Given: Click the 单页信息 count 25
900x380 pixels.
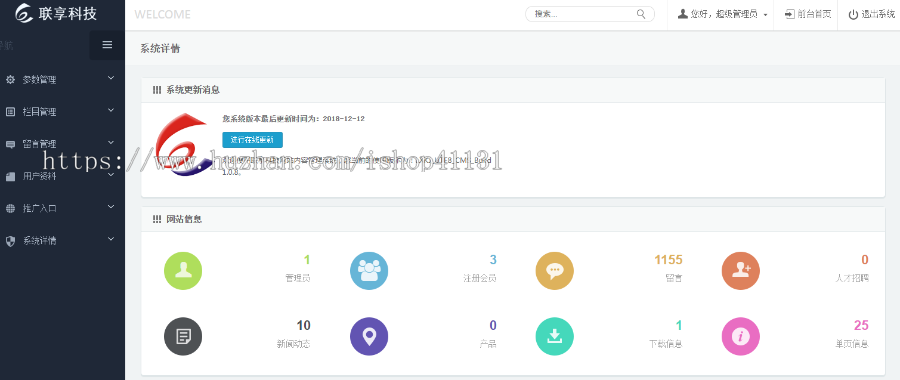Looking at the screenshot, I should [x=862, y=326].
